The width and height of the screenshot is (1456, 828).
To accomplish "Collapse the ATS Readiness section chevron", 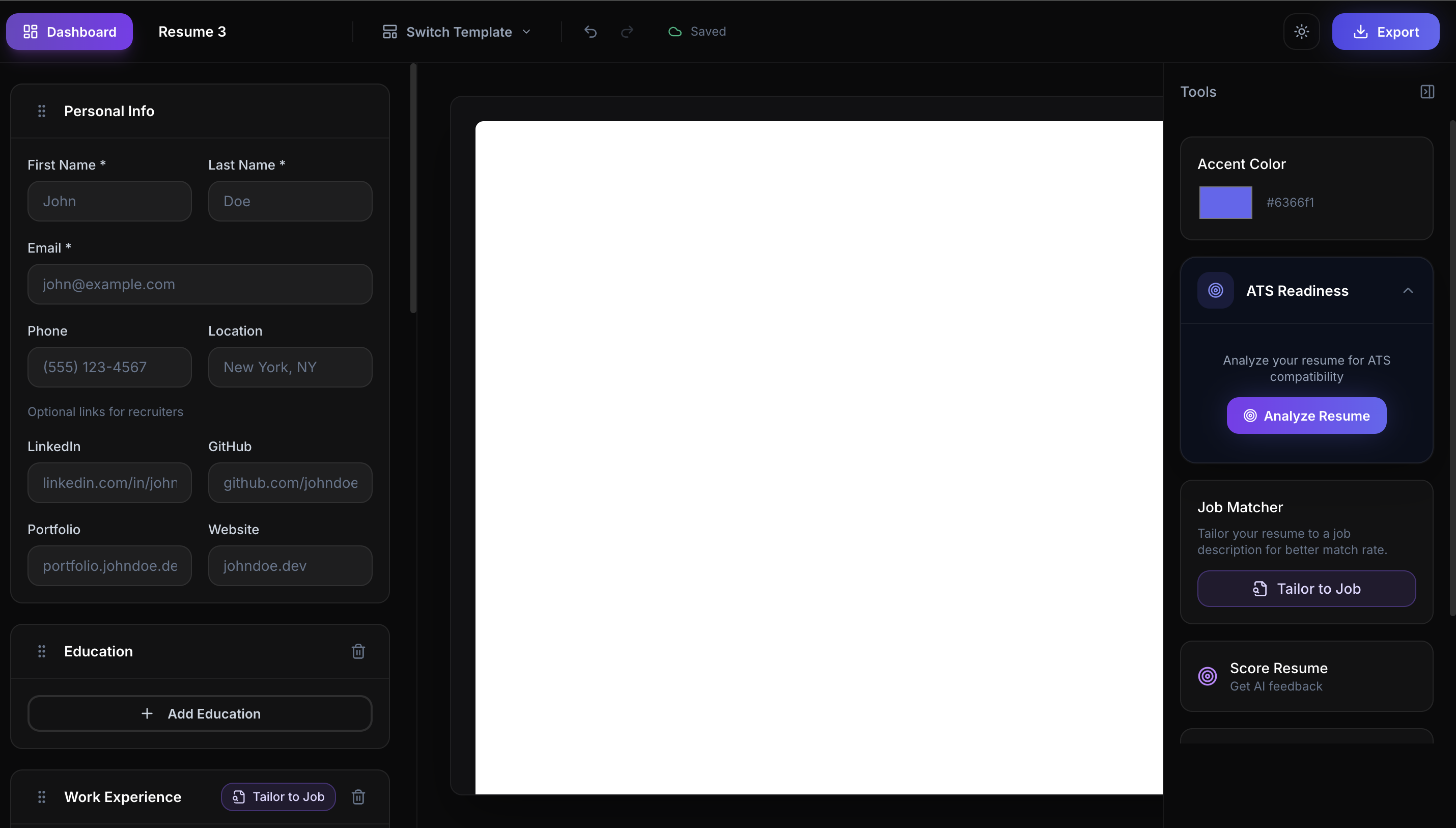I will (x=1408, y=291).
